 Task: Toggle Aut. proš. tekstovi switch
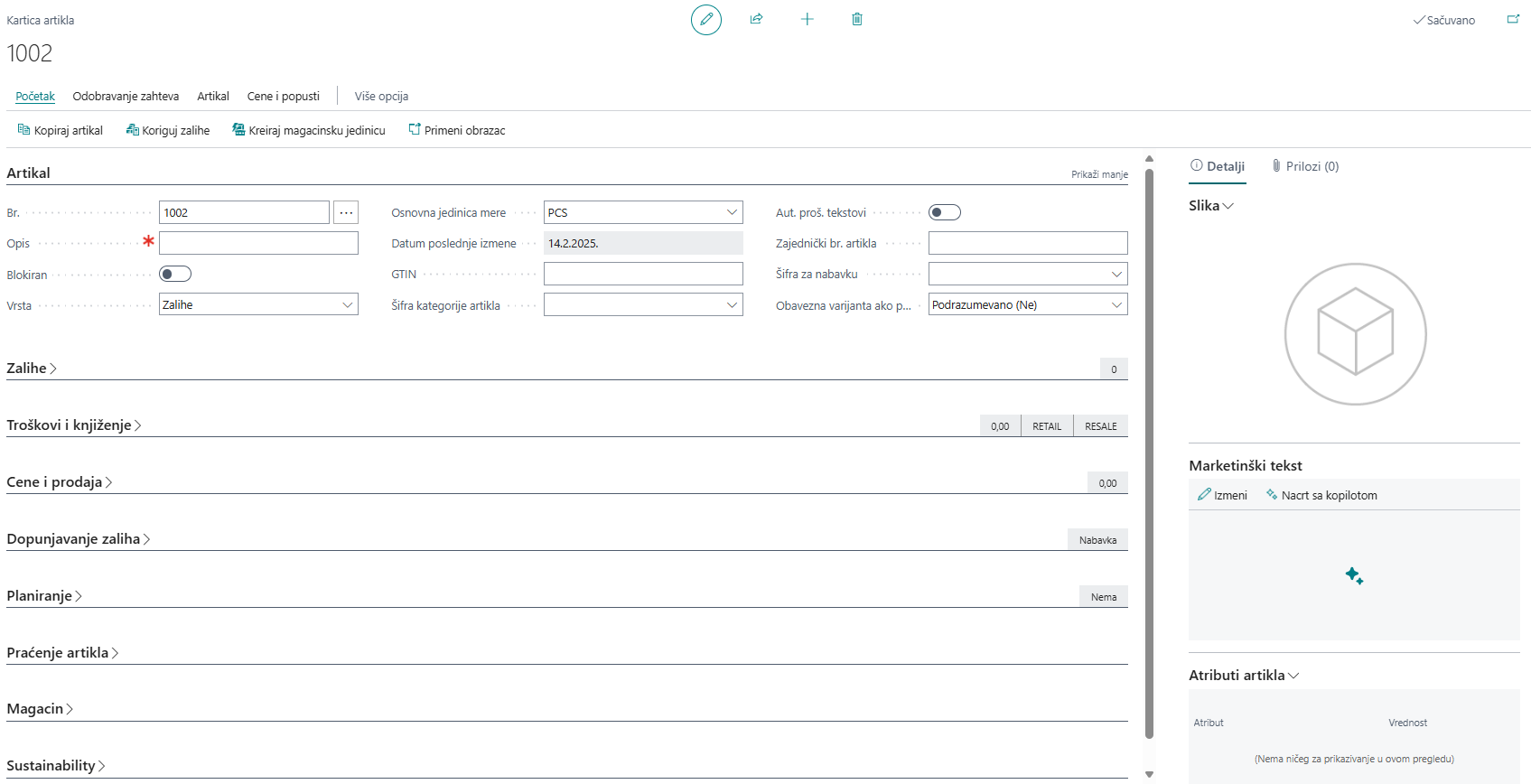pos(944,212)
